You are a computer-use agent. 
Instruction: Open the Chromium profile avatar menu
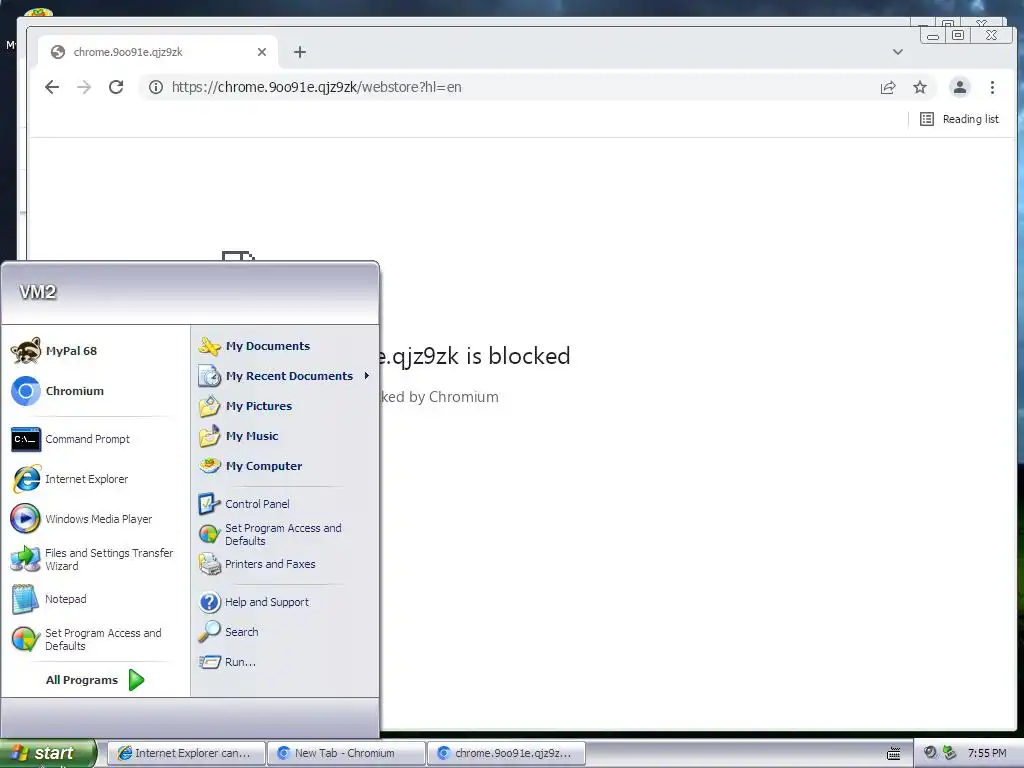pyautogui.click(x=959, y=88)
